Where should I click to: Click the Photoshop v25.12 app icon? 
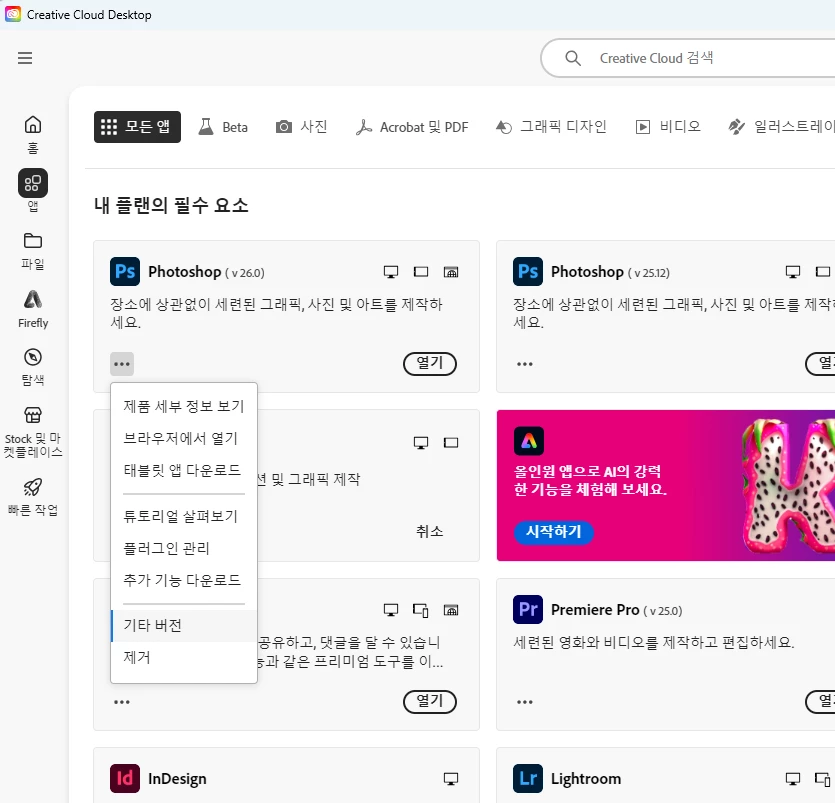coord(528,272)
